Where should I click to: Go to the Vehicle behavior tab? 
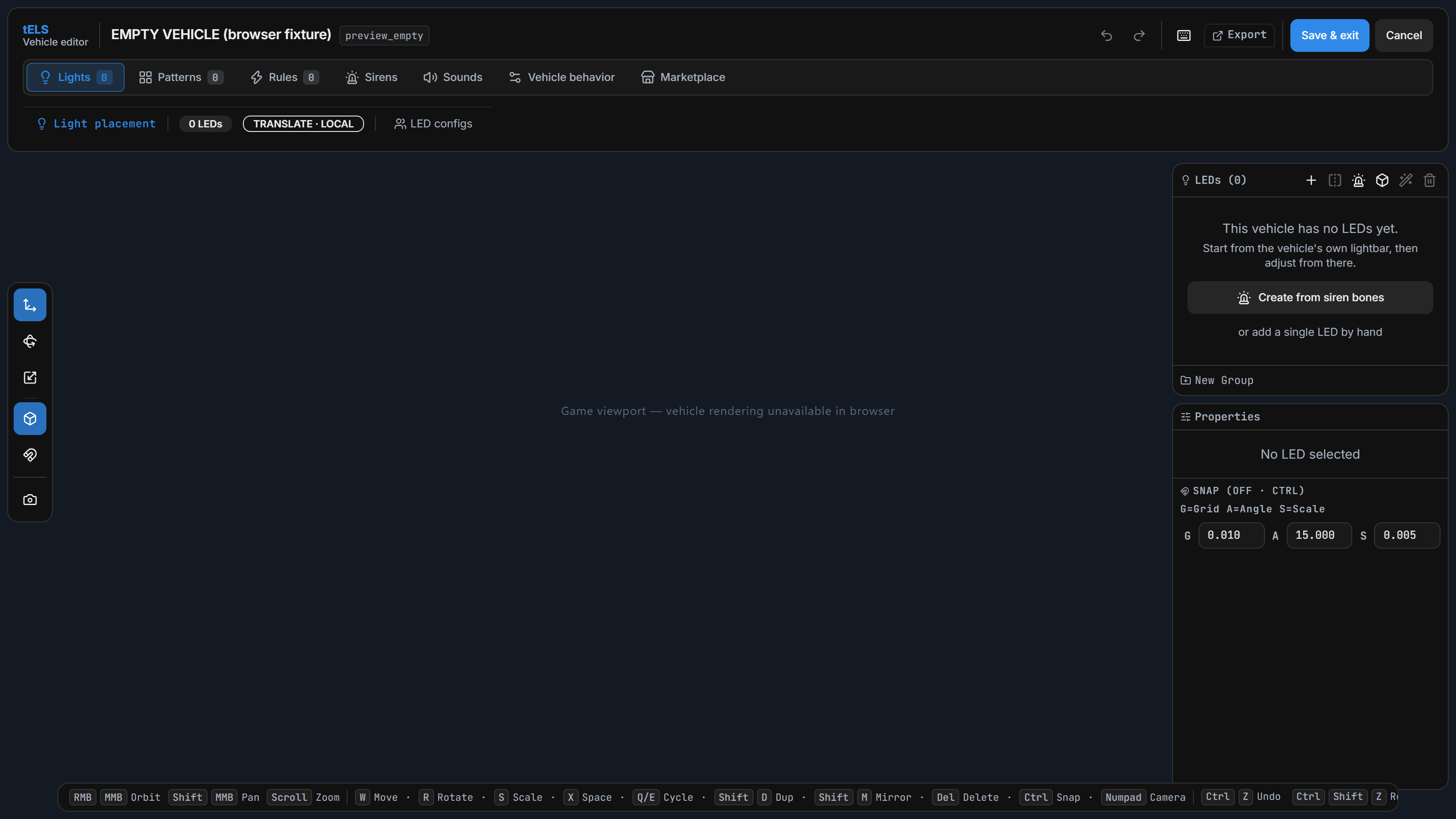561,77
